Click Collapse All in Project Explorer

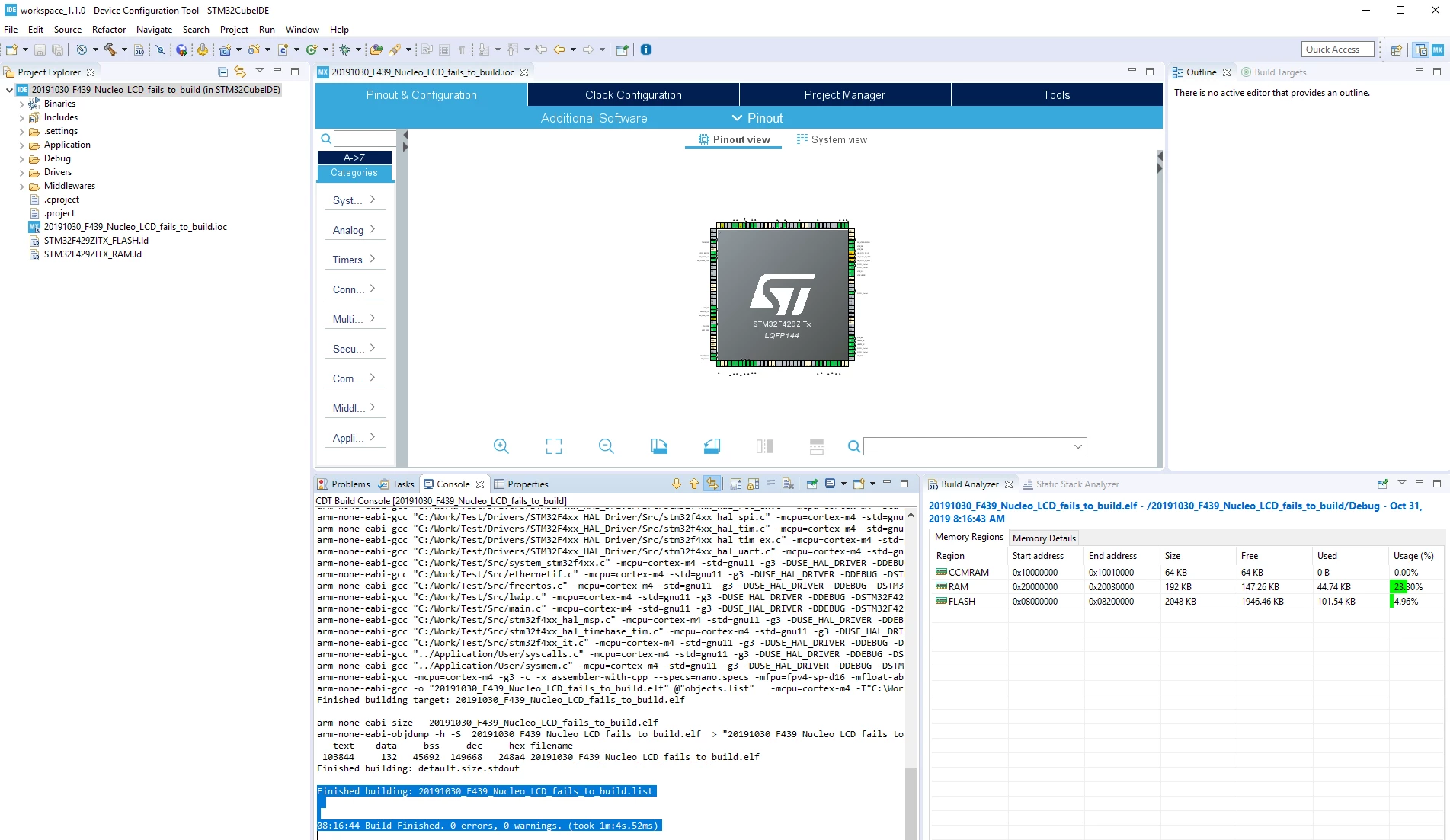(x=222, y=72)
